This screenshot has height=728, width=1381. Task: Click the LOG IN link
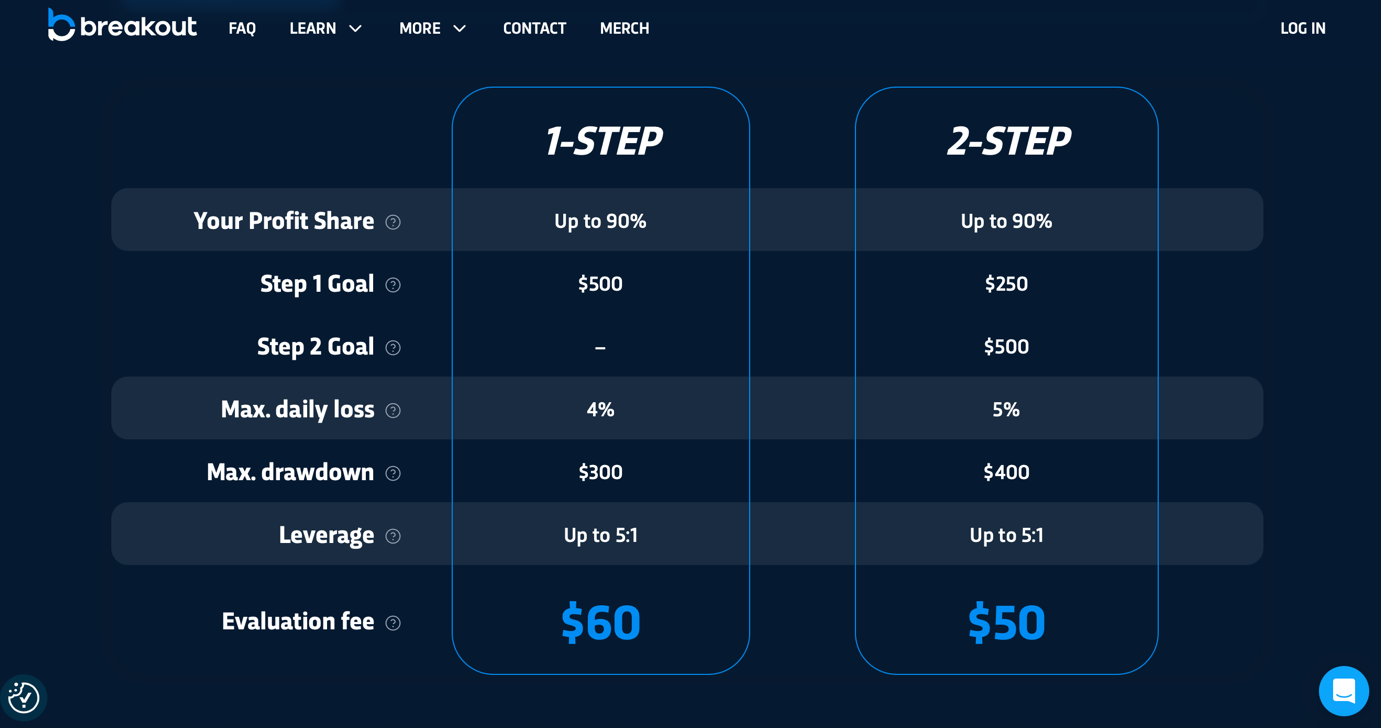(x=1302, y=29)
